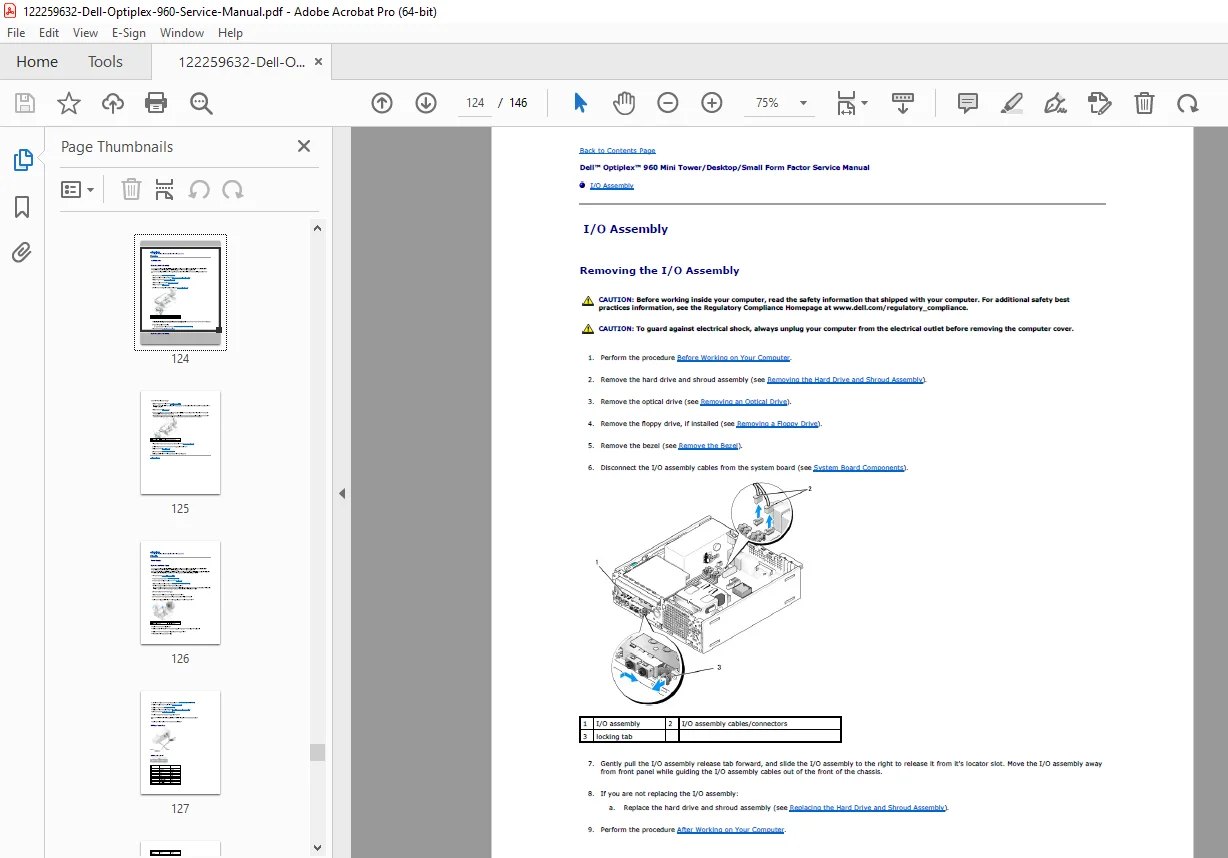Screen dimensions: 1228x858
Task: Rotate the page with the clockwise arrow icon
Action: point(1187,103)
